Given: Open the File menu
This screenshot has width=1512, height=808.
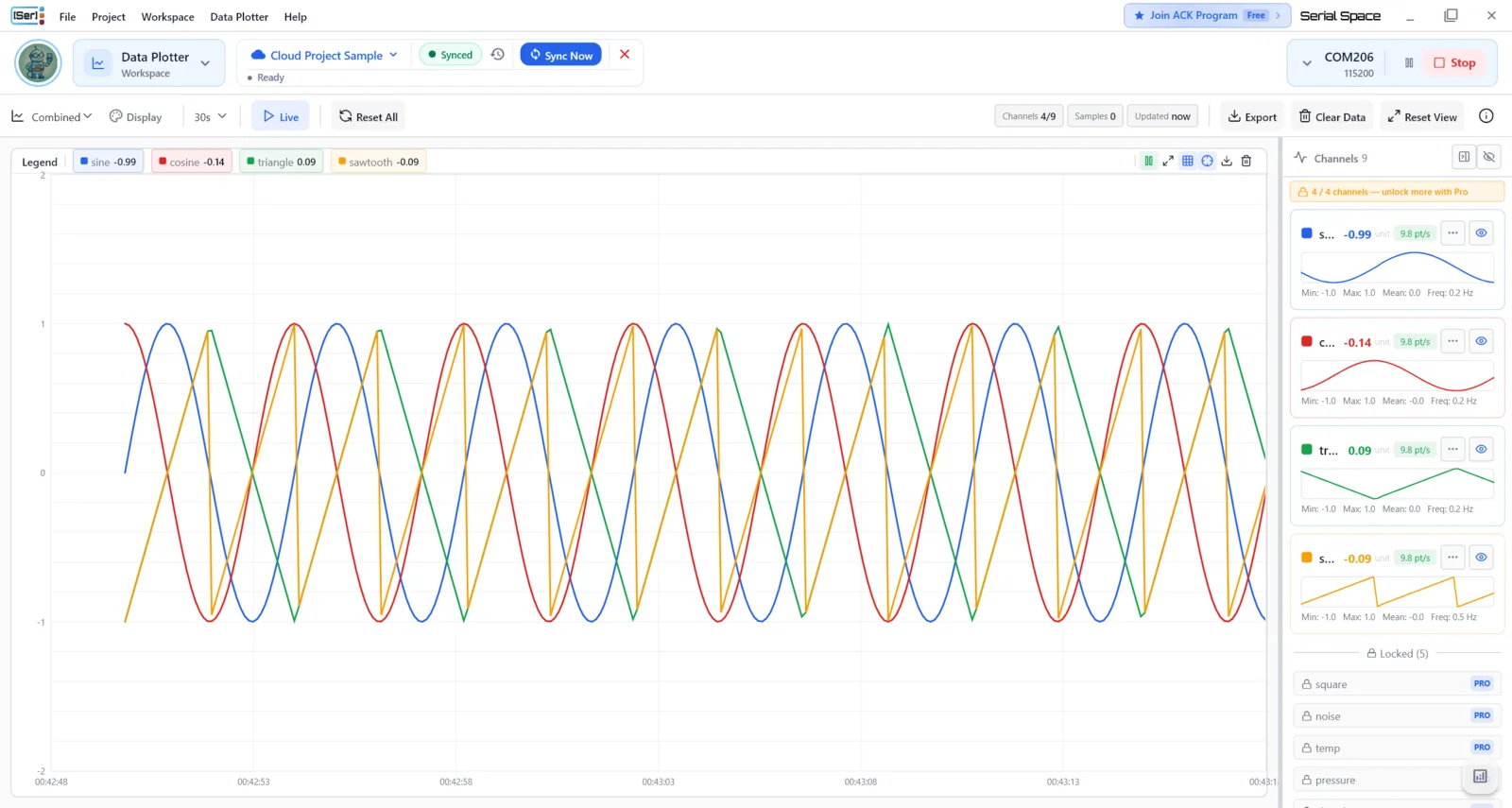Looking at the screenshot, I should 67,17.
